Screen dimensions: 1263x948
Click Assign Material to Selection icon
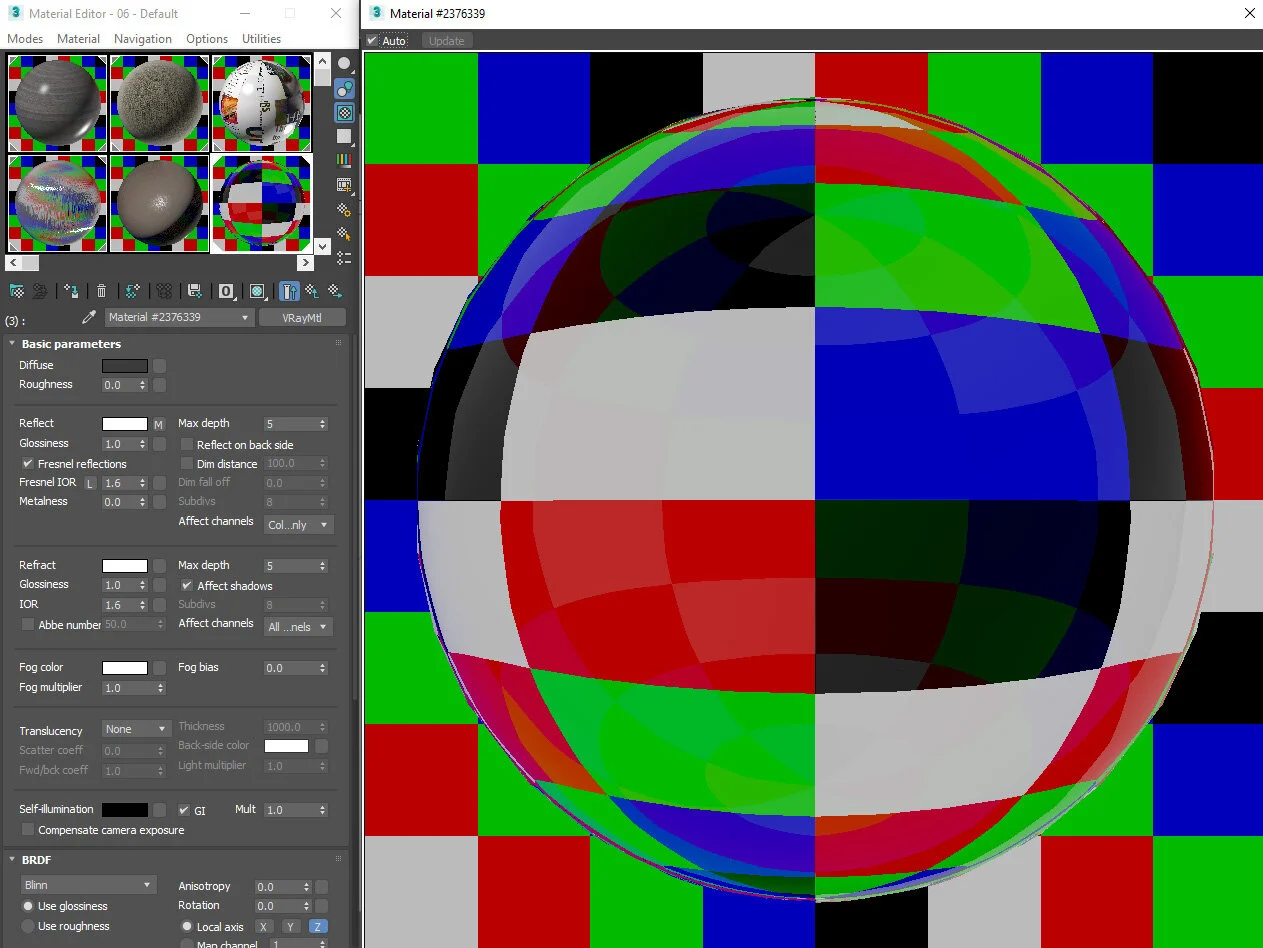71,291
